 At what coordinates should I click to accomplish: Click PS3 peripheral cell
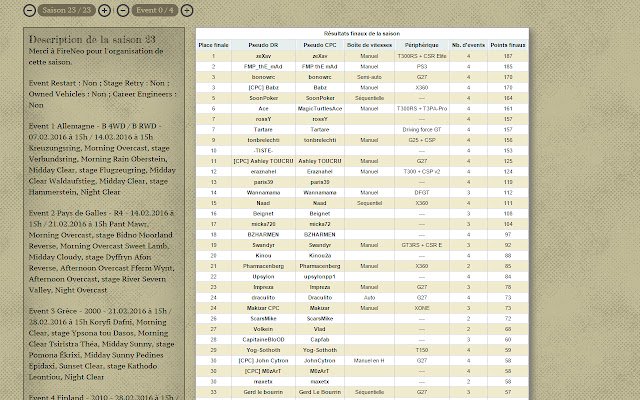422,67
